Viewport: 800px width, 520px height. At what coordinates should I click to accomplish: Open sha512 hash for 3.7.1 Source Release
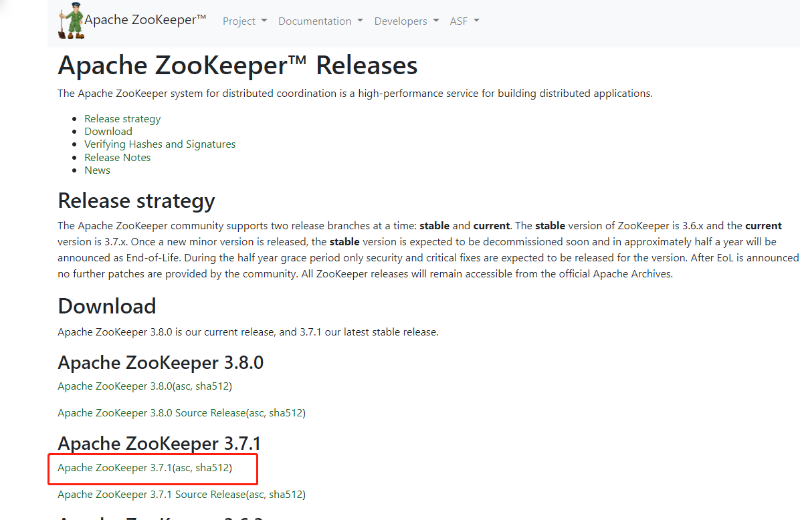pos(286,494)
